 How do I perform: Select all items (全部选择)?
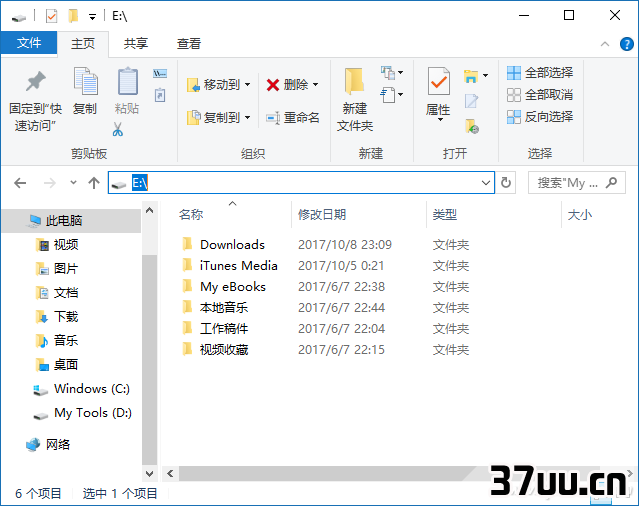[540, 73]
